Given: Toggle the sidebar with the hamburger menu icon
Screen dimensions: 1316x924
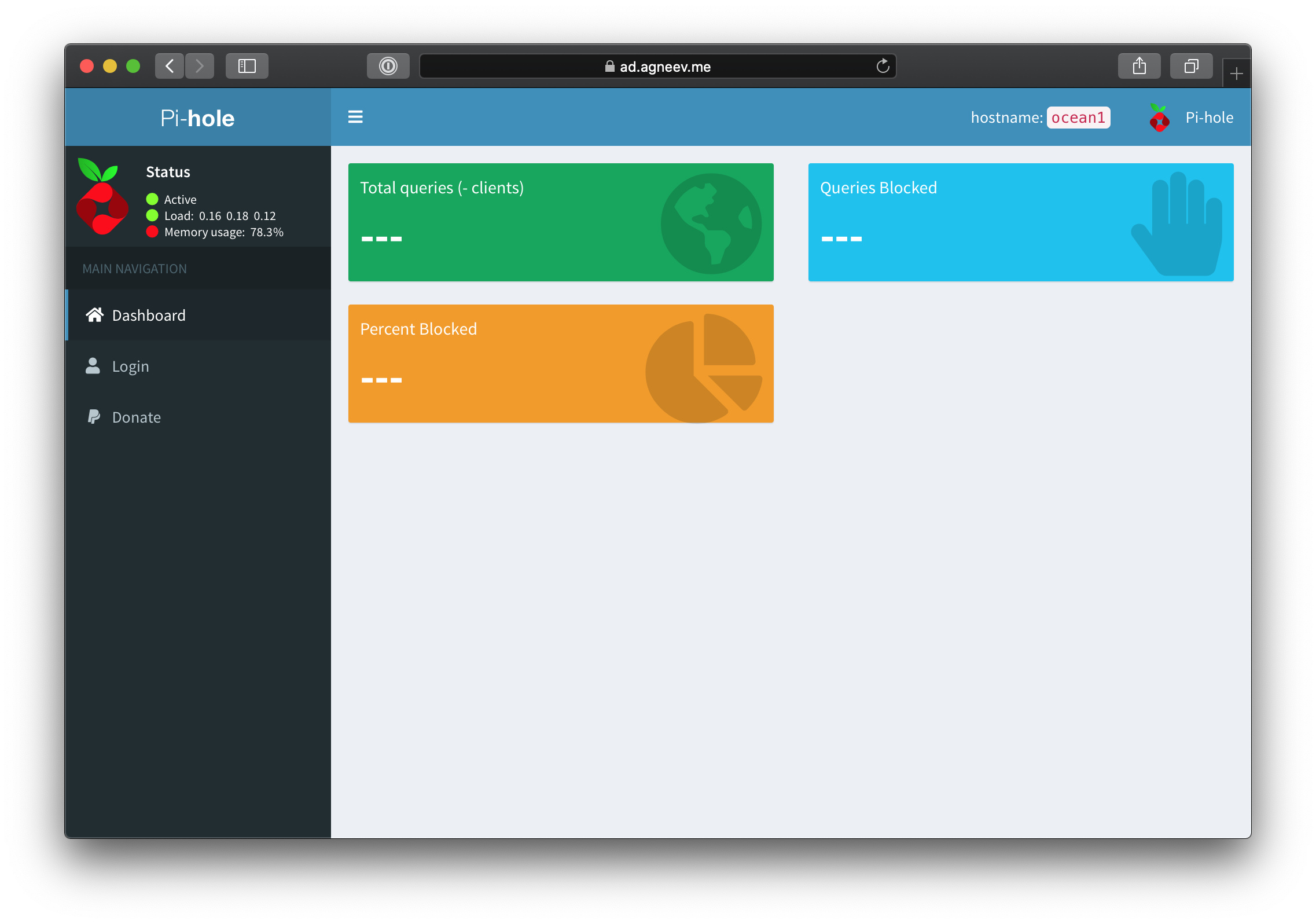Looking at the screenshot, I should pos(355,117).
